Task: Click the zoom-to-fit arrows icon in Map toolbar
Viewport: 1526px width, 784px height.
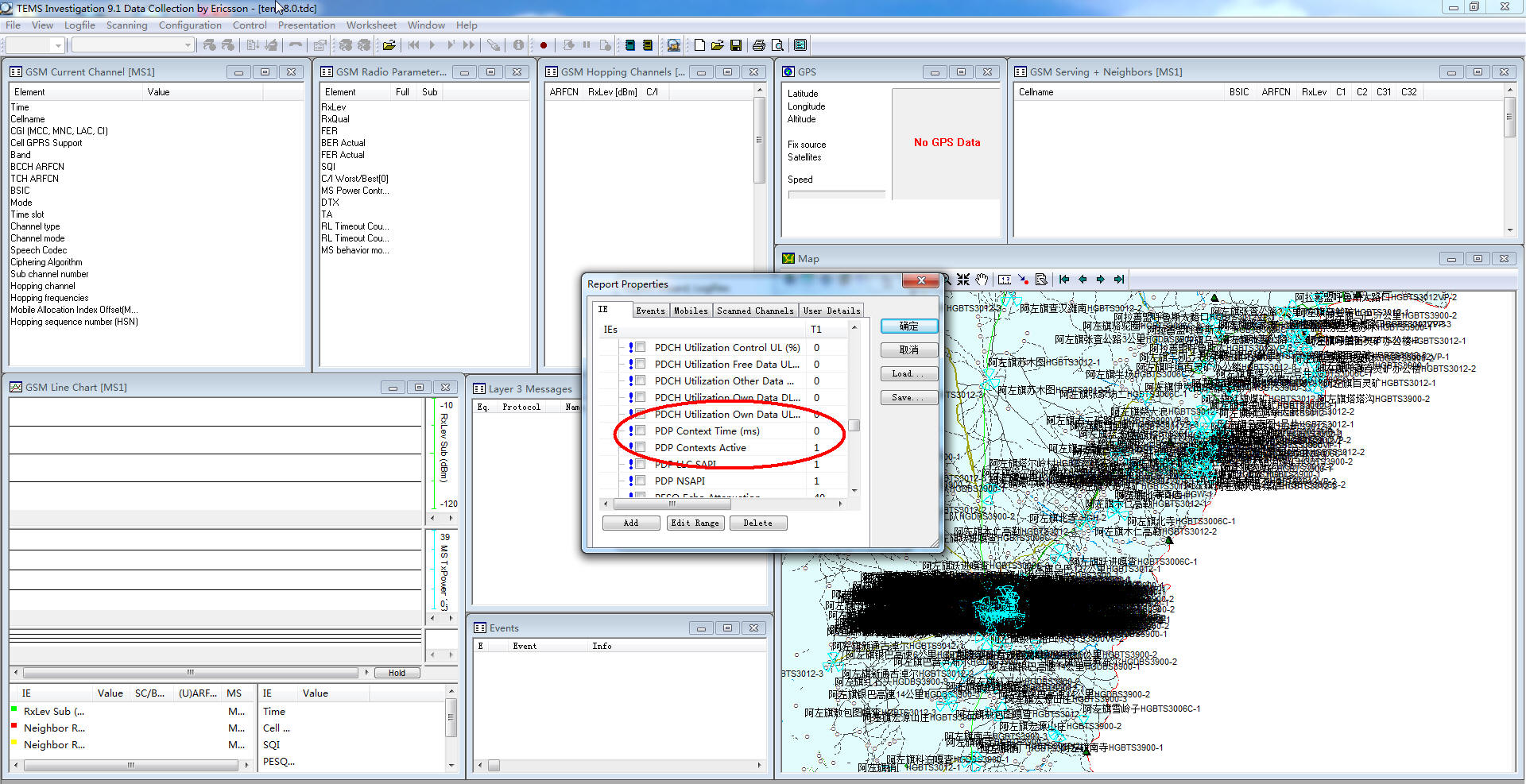Action: tap(963, 280)
